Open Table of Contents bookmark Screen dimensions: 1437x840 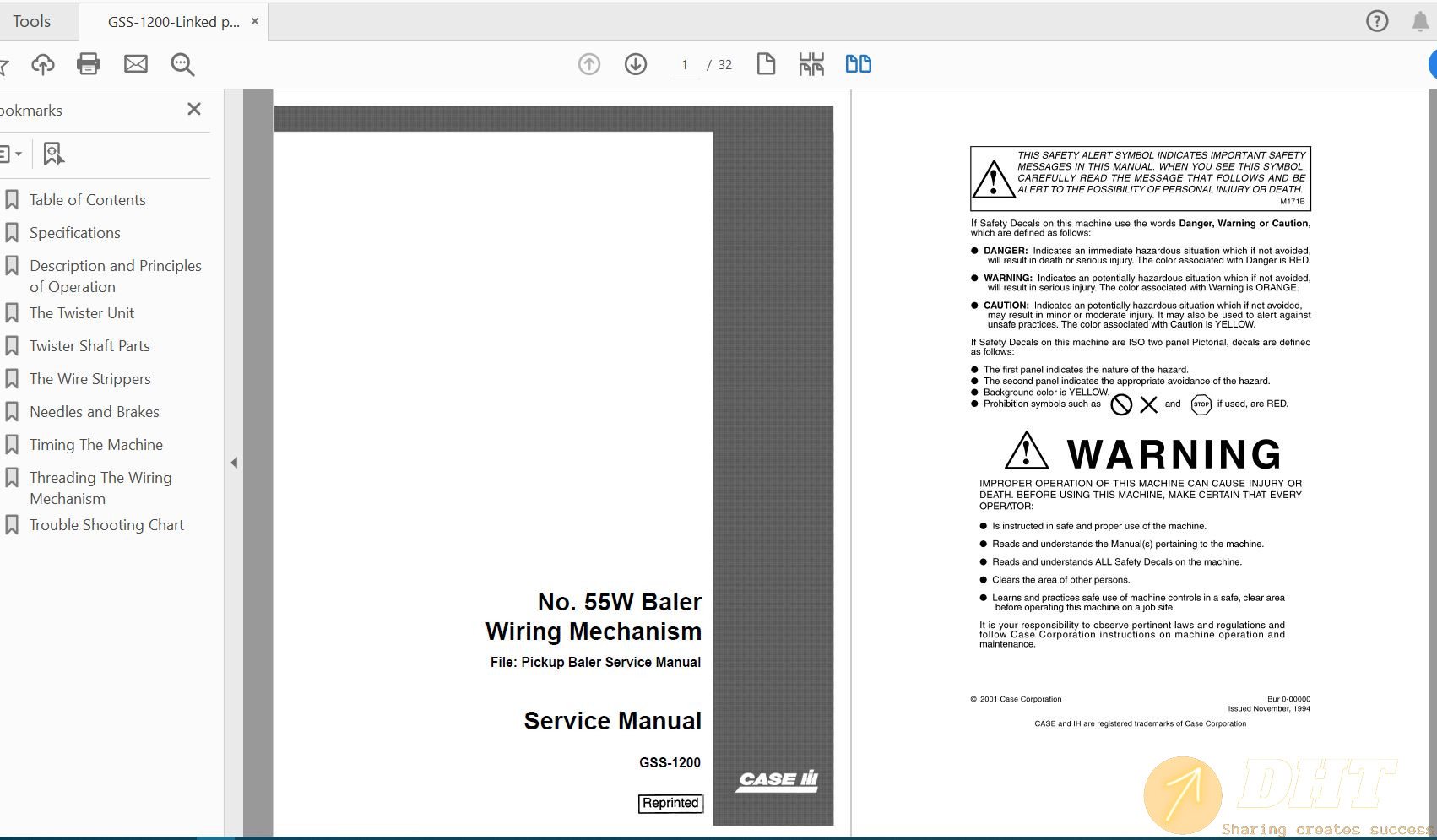(x=87, y=200)
